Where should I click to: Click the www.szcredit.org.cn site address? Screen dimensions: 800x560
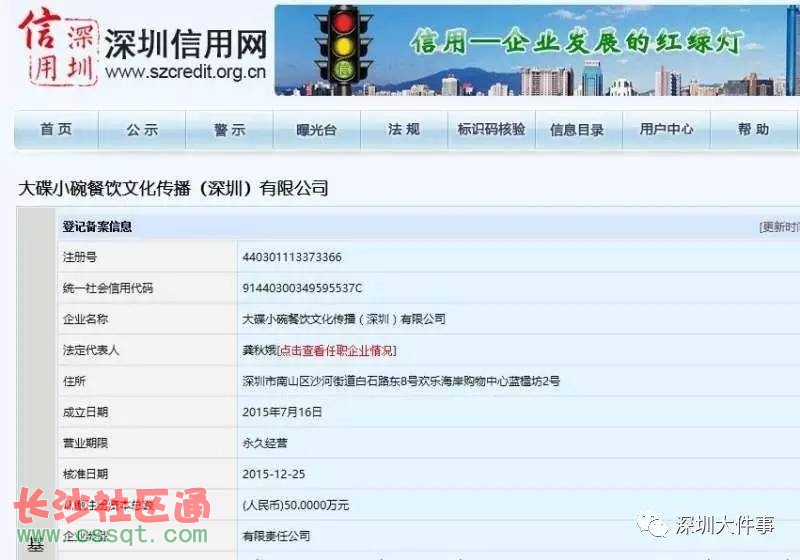(x=185, y=72)
